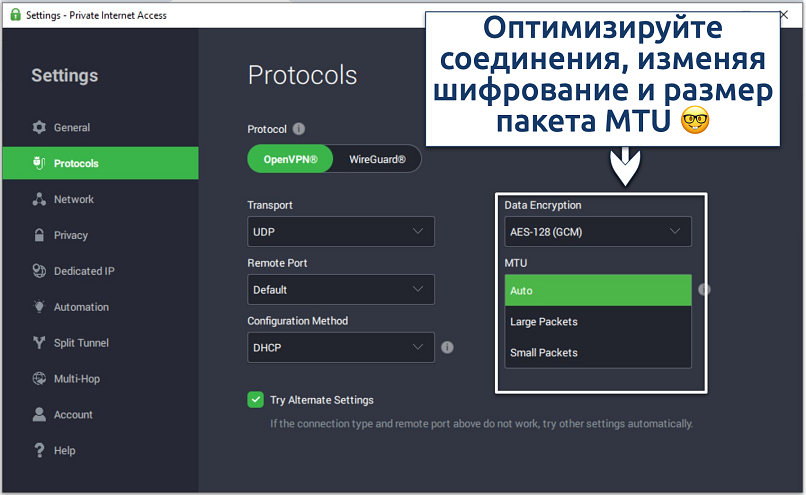Go to Network settings

[100, 199]
